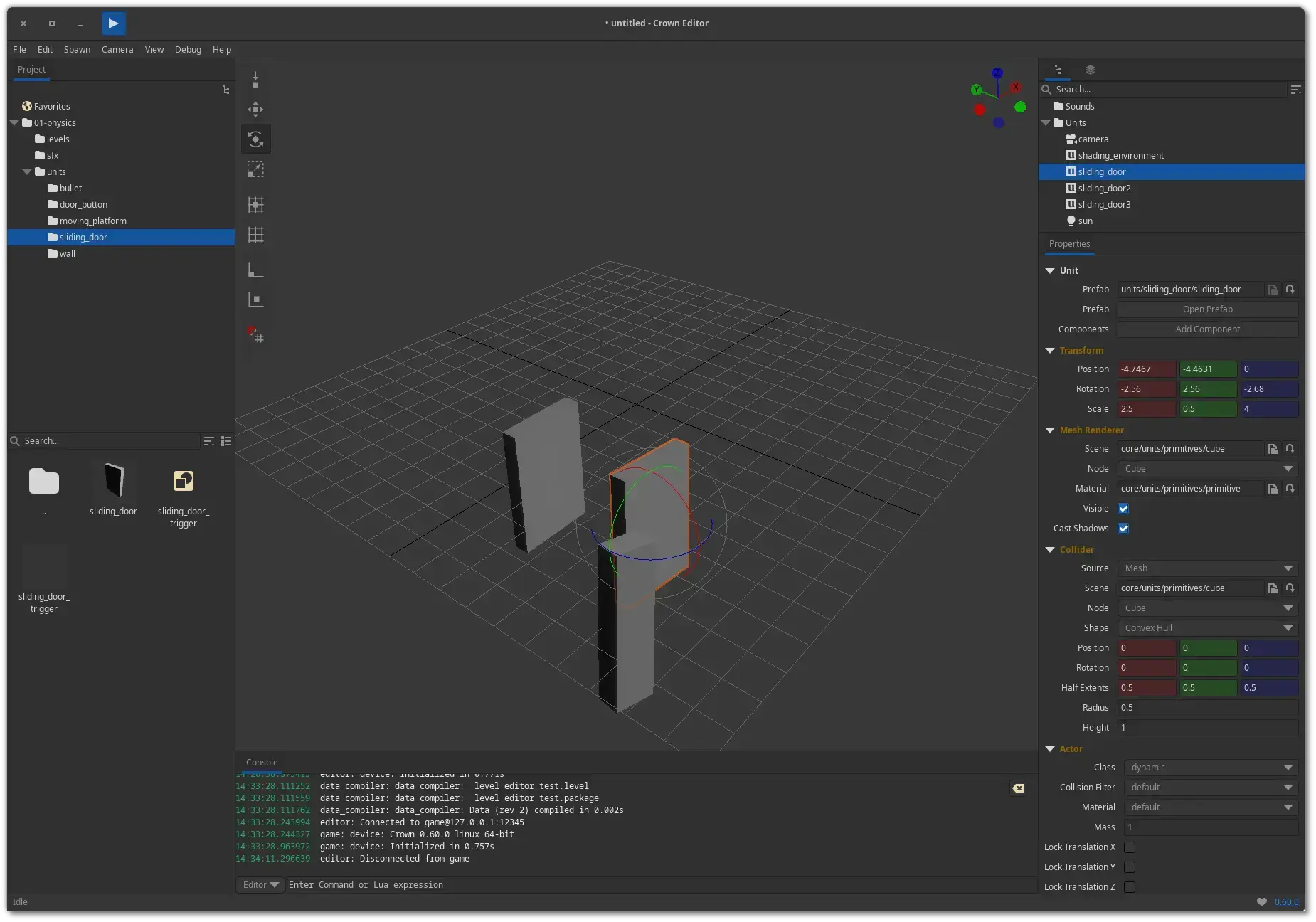This screenshot has height=922, width=1316.
Task: Select the Rotate tool in viewport toolbar
Action: [255, 139]
